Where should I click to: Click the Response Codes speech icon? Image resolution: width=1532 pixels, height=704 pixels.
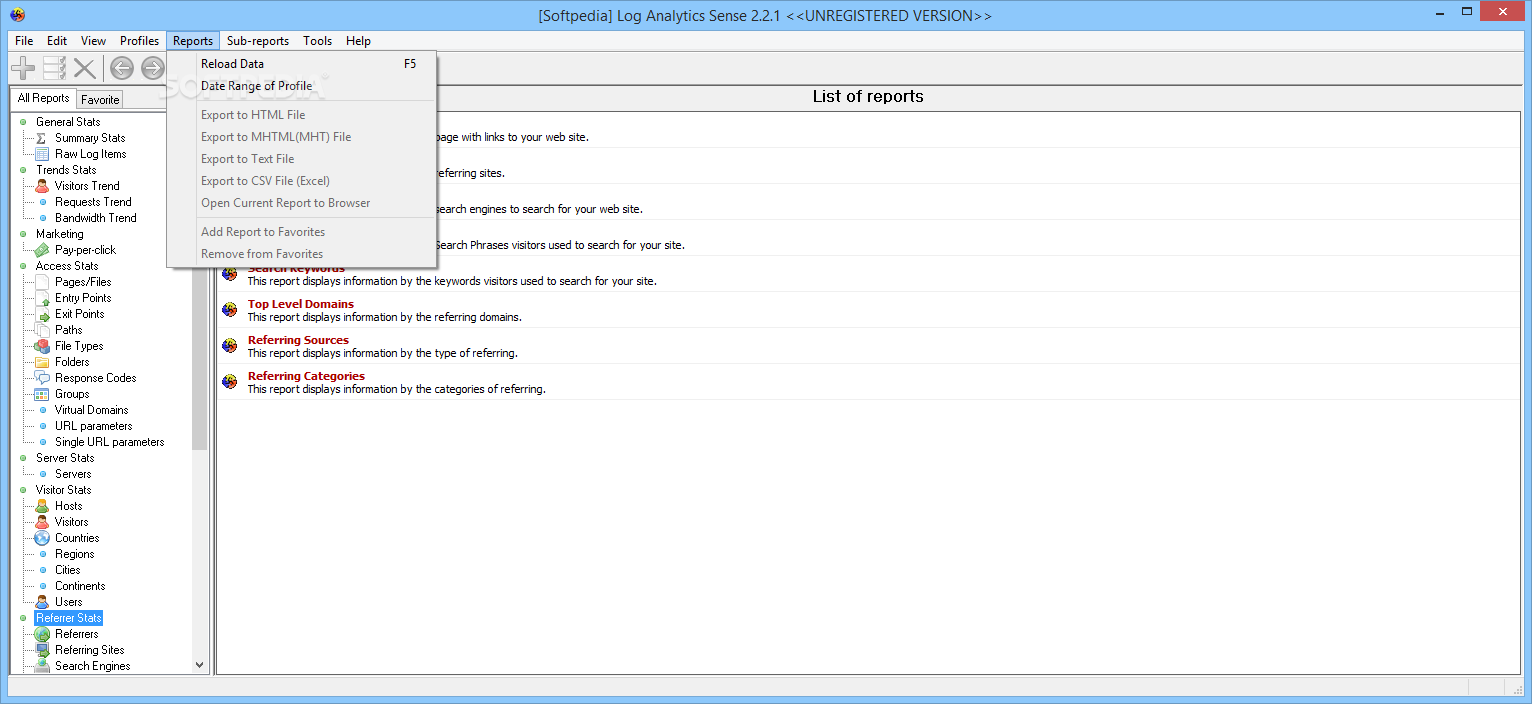pos(42,378)
